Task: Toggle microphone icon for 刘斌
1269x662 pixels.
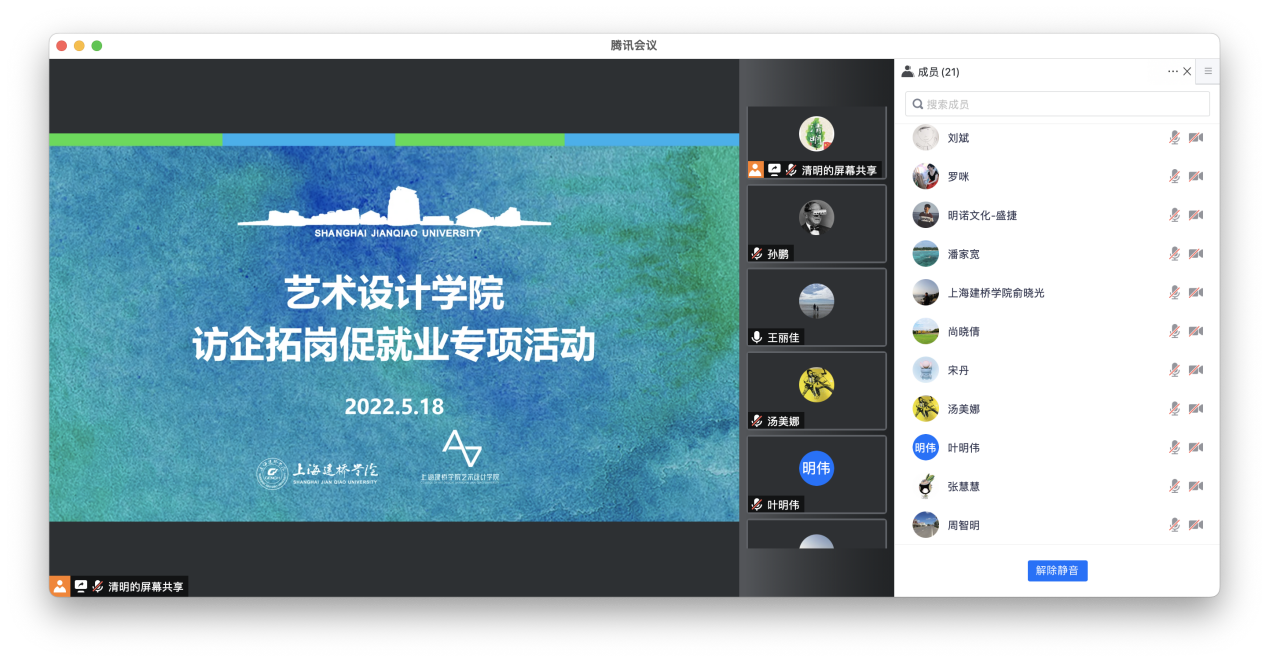Action: click(1174, 138)
